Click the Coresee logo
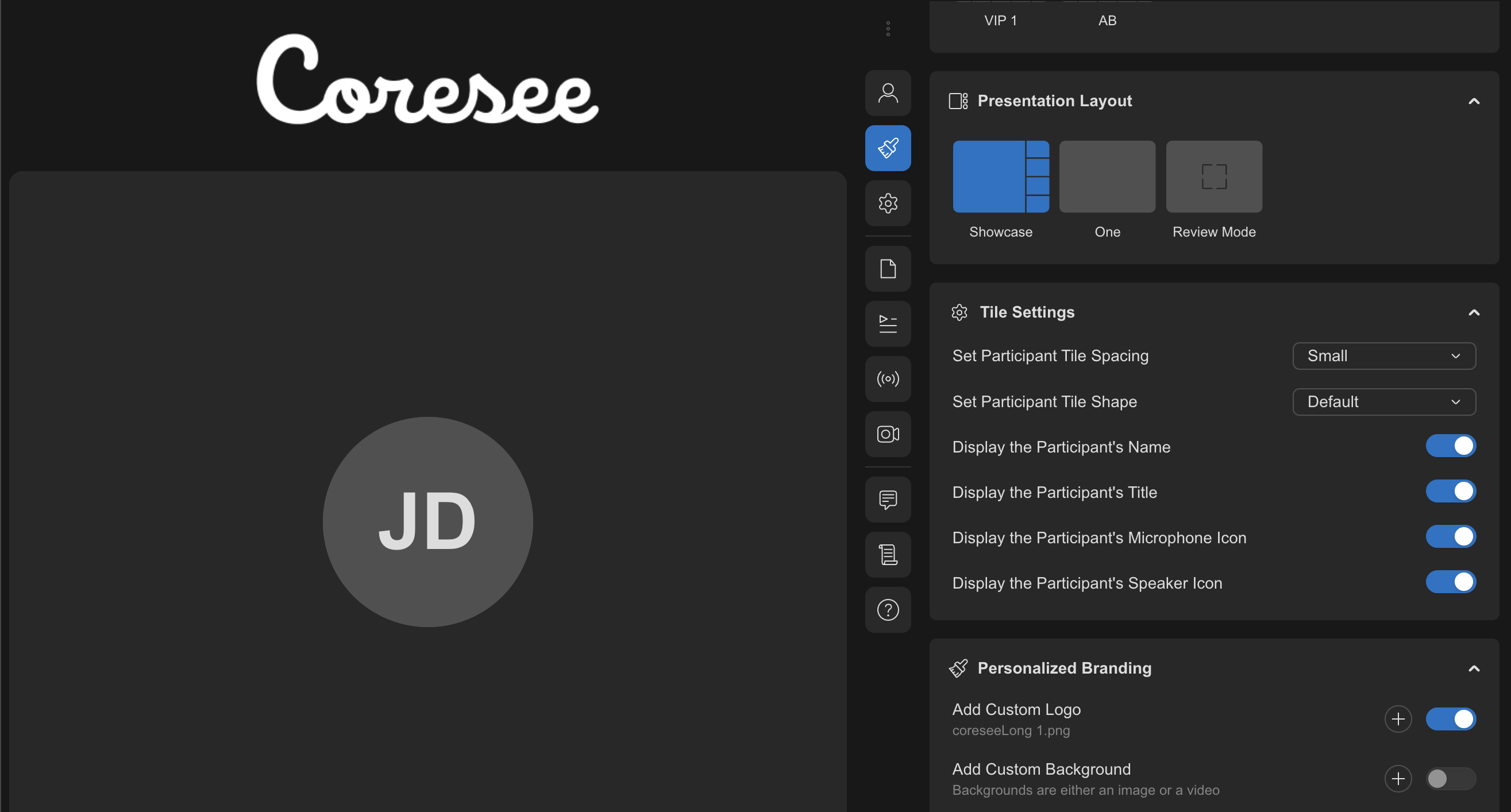This screenshot has width=1511, height=812. (x=427, y=79)
